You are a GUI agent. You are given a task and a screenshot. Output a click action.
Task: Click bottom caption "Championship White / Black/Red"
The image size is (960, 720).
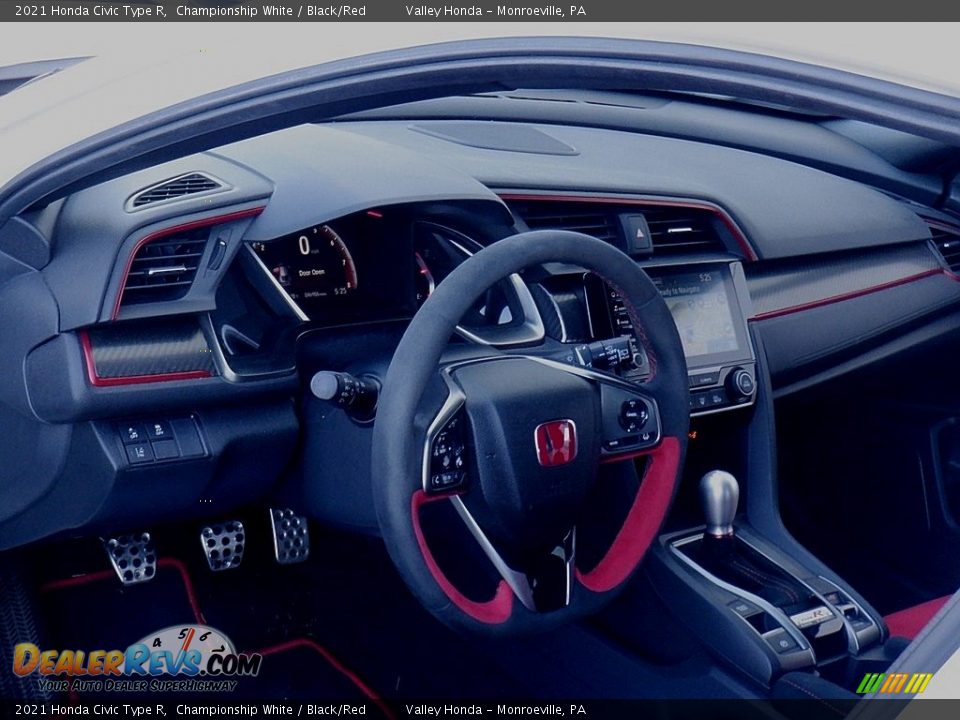271,710
